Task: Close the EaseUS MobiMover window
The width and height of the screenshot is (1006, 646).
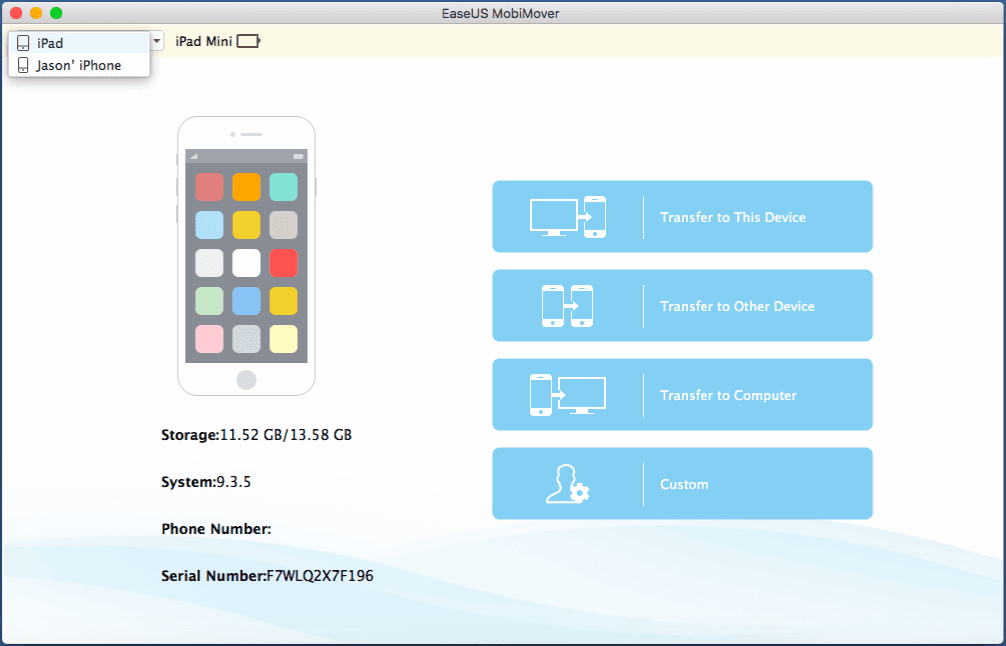Action: [16, 13]
